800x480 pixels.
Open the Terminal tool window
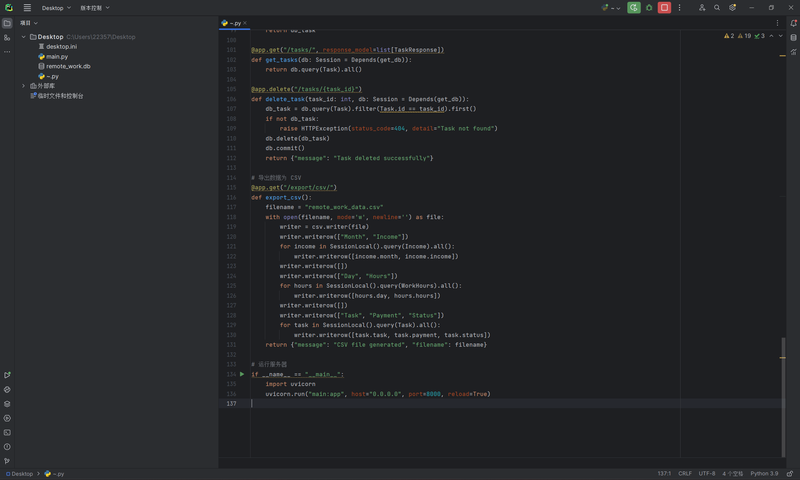click(7, 432)
